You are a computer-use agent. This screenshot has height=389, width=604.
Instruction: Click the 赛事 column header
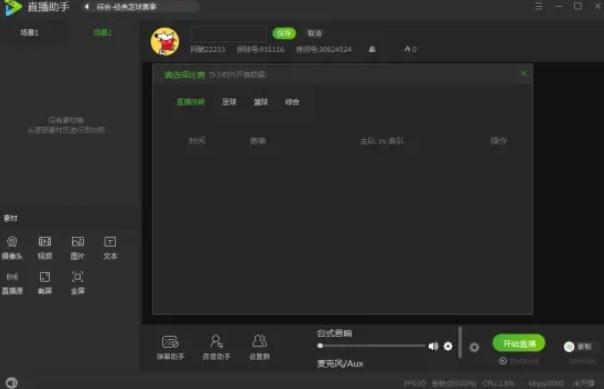[258, 141]
